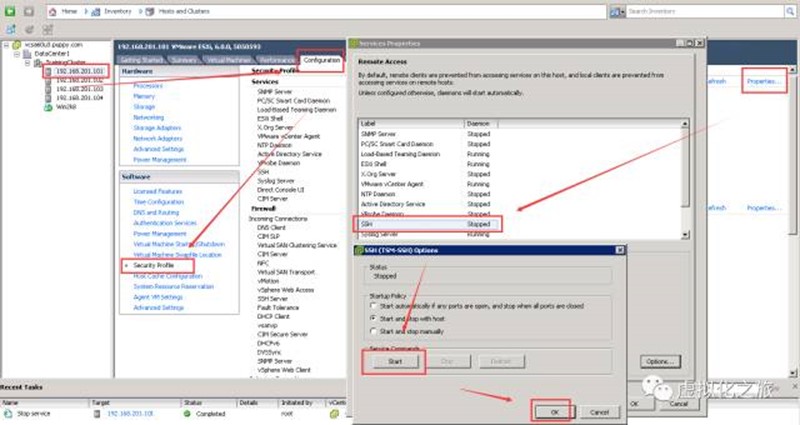
Task: Select 'Start and stop with host' radio button
Action: pos(373,318)
